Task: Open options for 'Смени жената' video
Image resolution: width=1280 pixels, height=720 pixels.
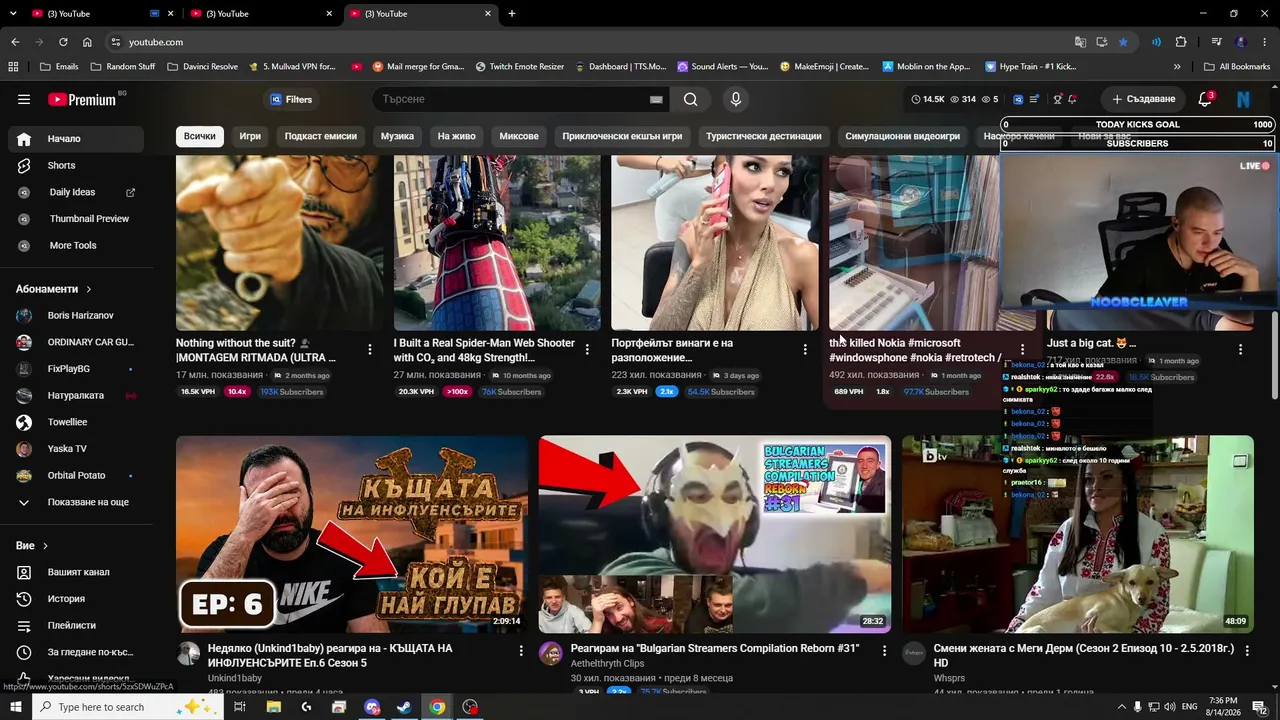Action: [x=1246, y=650]
